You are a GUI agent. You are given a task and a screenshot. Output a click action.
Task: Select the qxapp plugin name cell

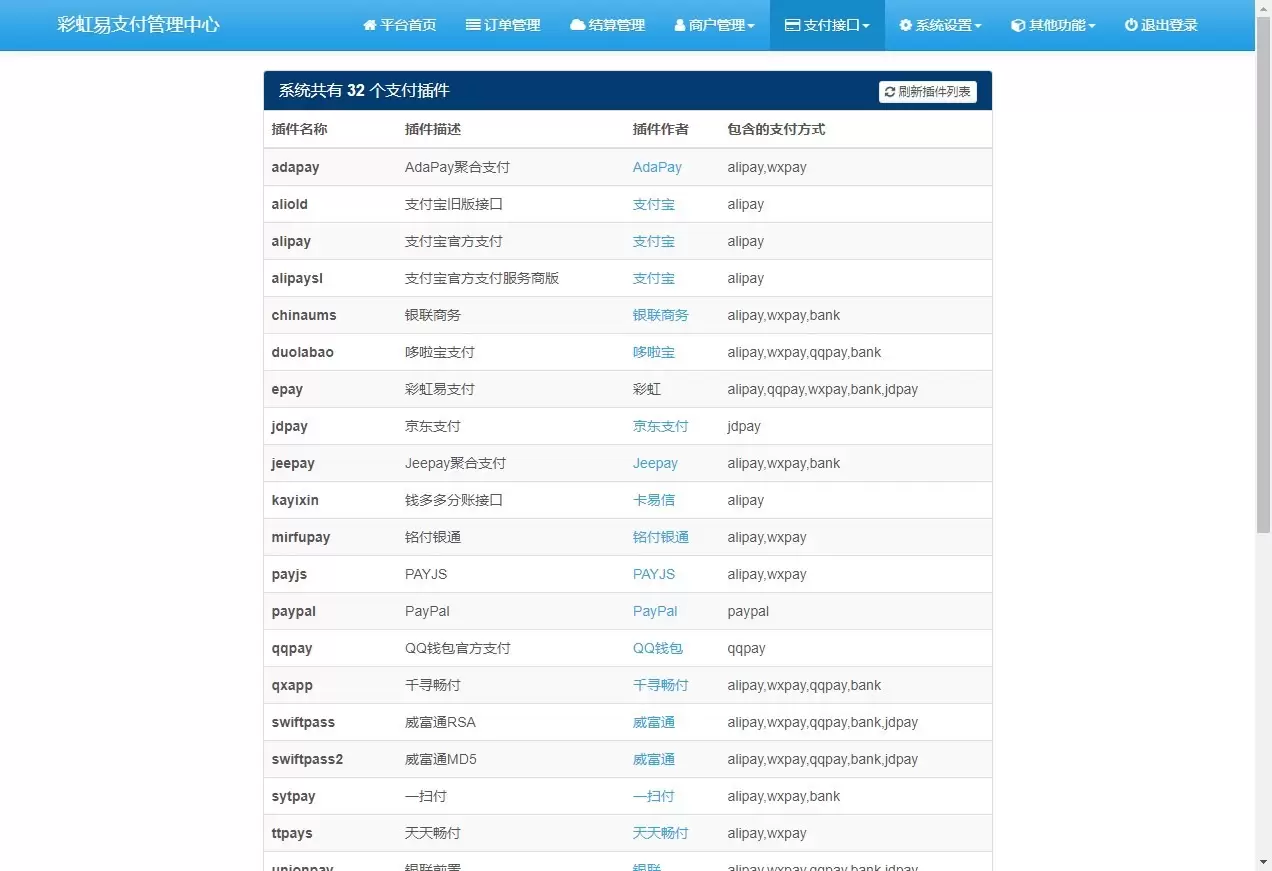[x=292, y=685]
